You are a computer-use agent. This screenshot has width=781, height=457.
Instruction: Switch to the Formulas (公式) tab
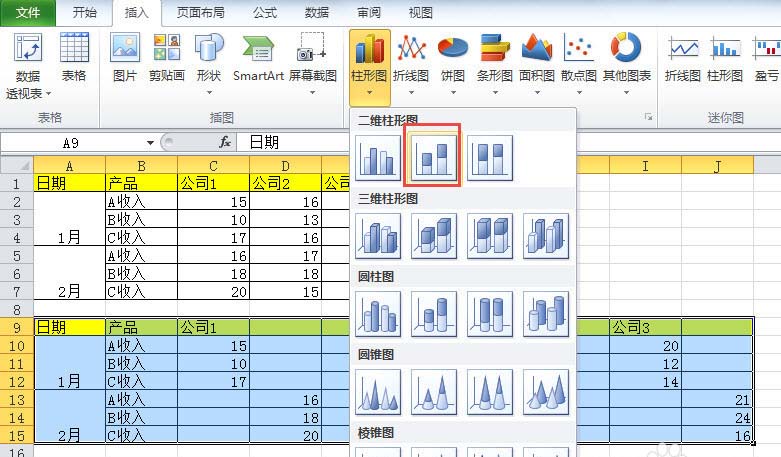264,12
